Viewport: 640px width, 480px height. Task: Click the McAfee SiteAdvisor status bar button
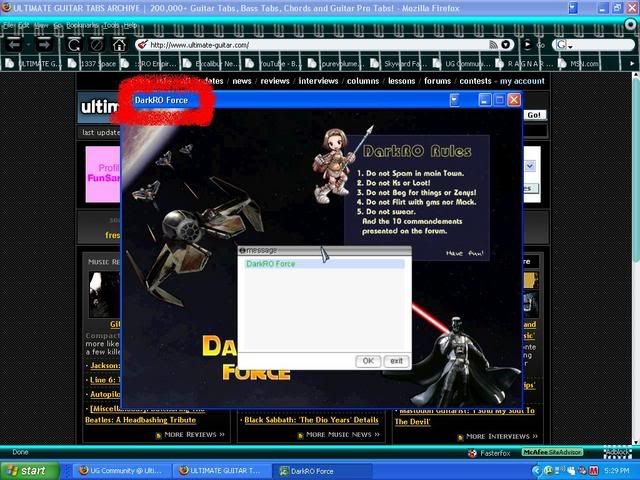552,452
